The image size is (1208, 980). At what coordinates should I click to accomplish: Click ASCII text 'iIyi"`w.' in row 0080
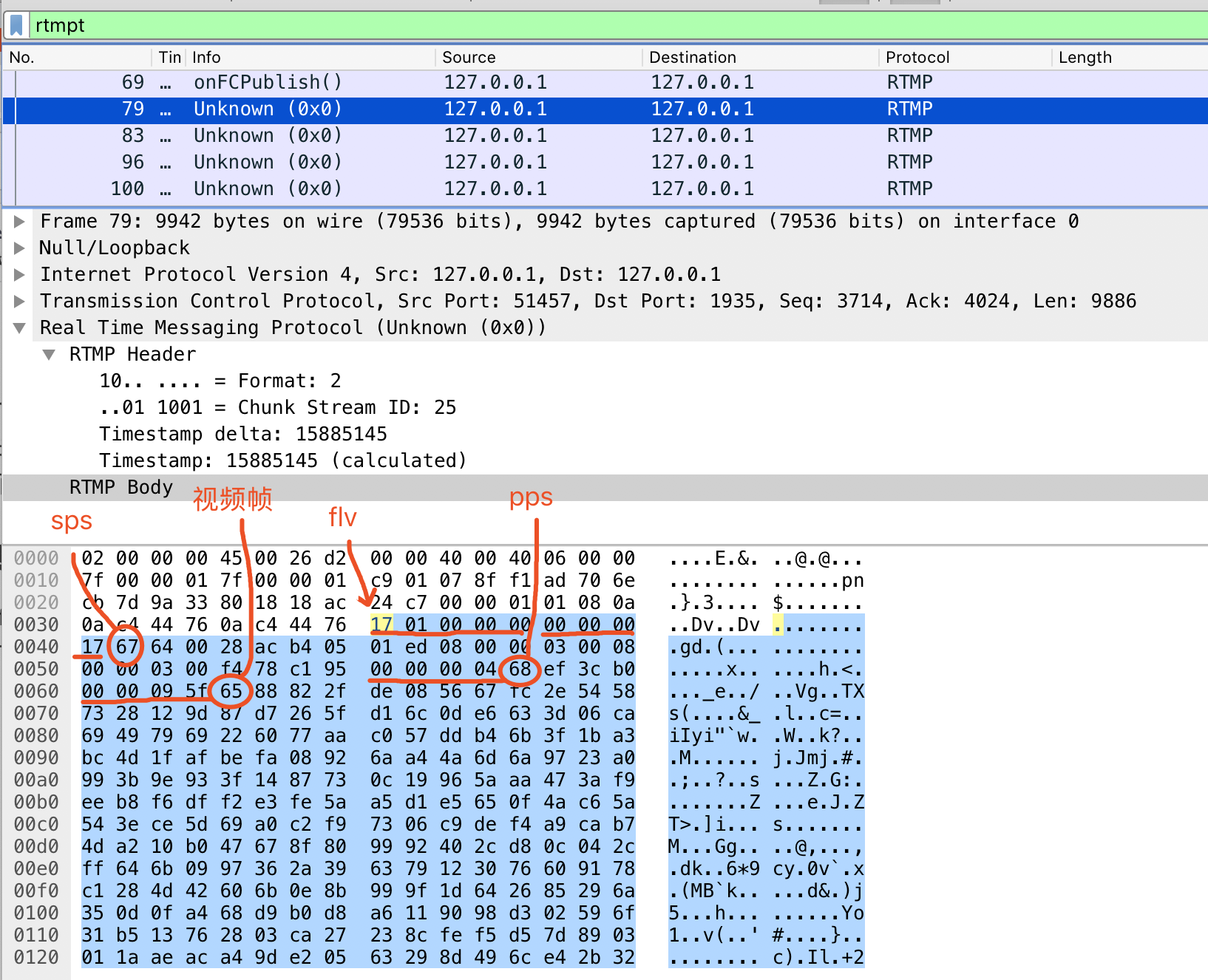[x=714, y=735]
